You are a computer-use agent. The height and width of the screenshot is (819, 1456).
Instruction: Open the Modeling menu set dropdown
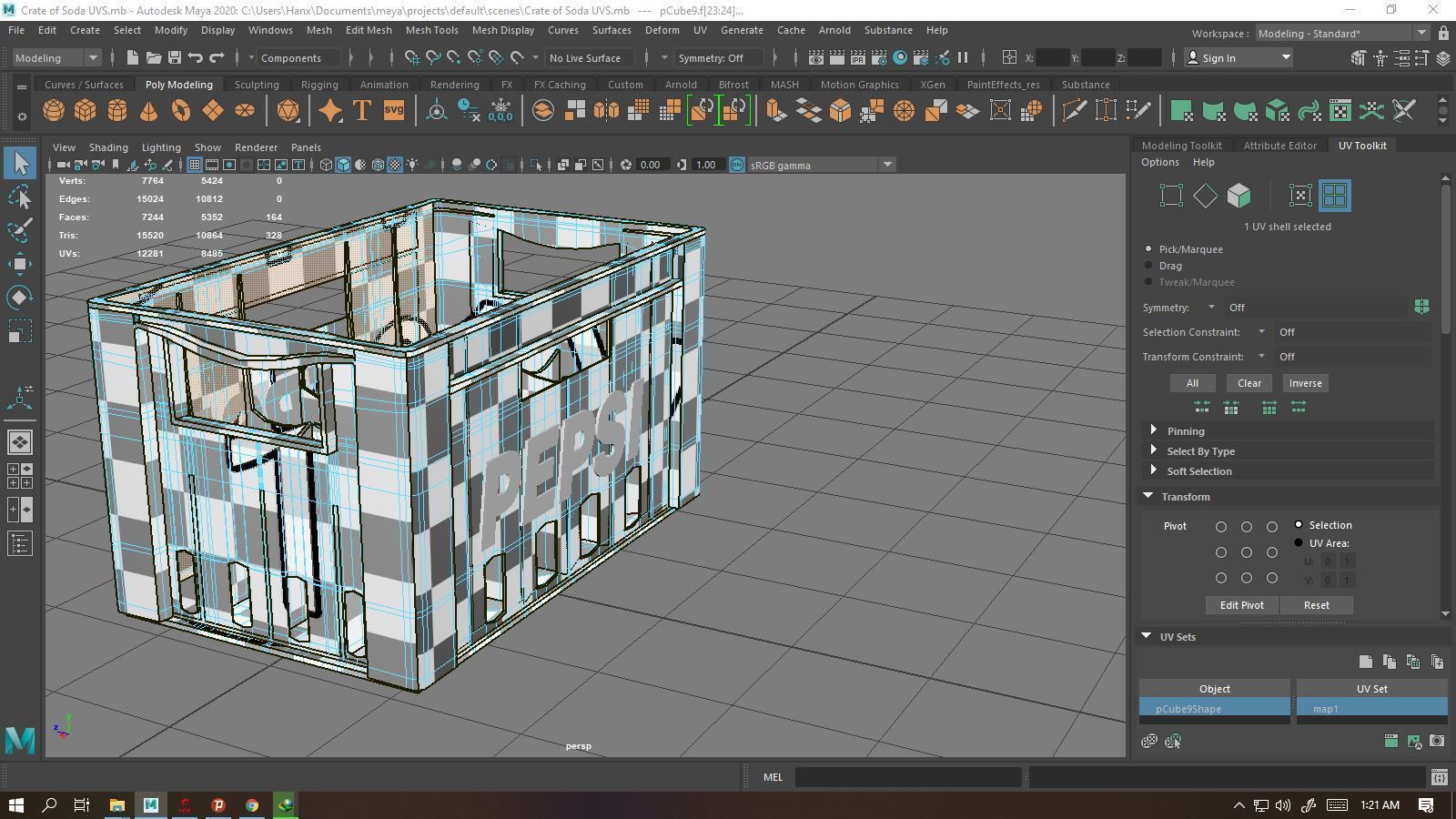pyautogui.click(x=56, y=57)
